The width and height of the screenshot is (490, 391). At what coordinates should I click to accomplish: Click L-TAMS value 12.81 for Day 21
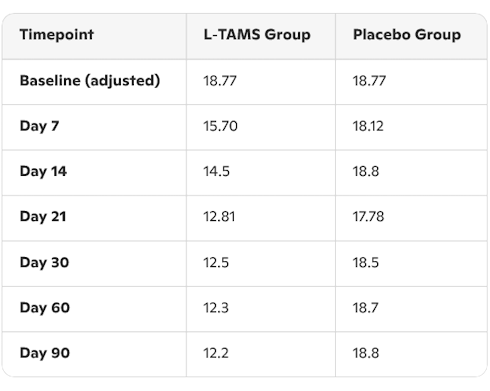219,217
